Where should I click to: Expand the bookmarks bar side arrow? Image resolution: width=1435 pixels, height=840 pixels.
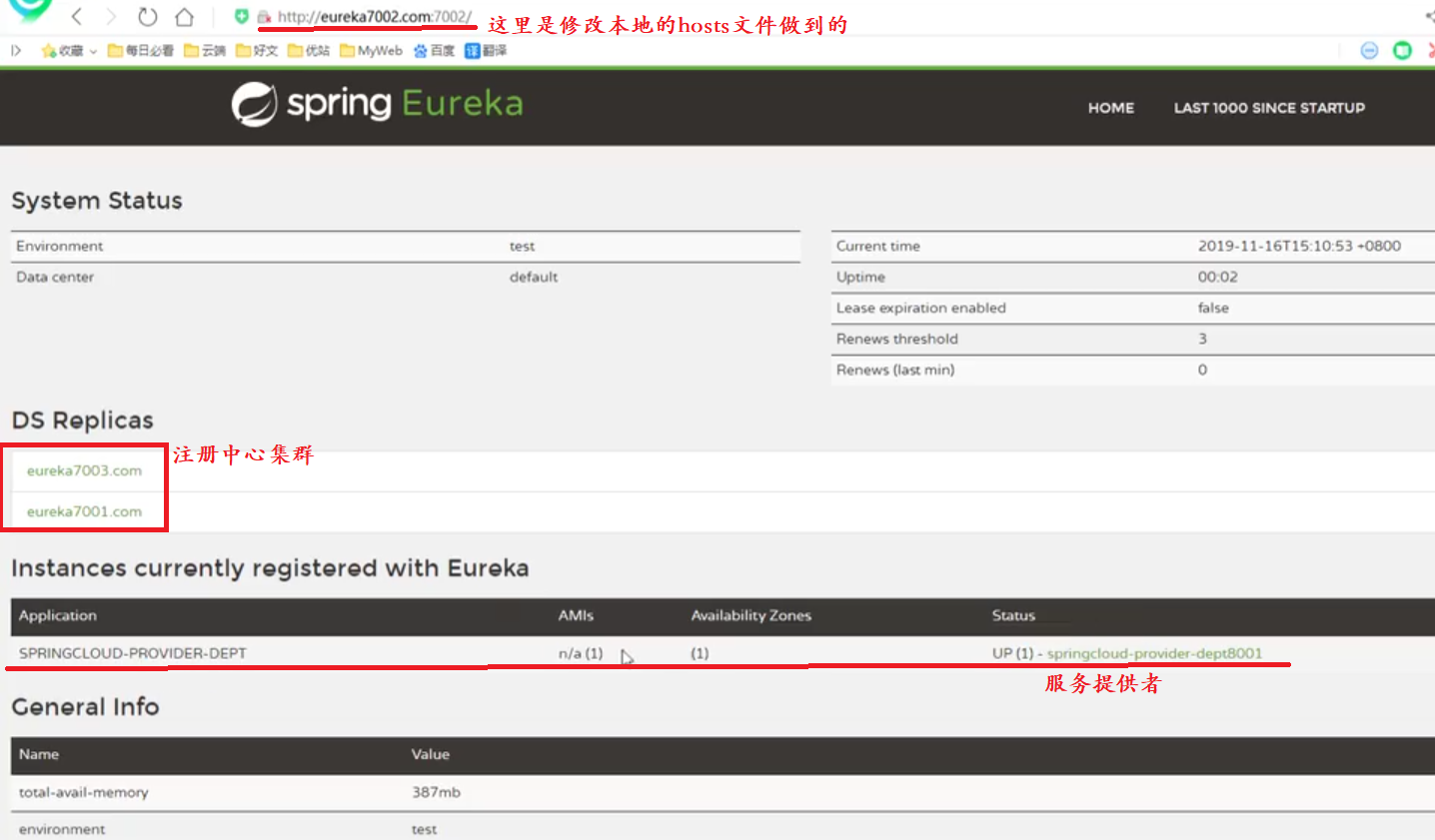16,50
